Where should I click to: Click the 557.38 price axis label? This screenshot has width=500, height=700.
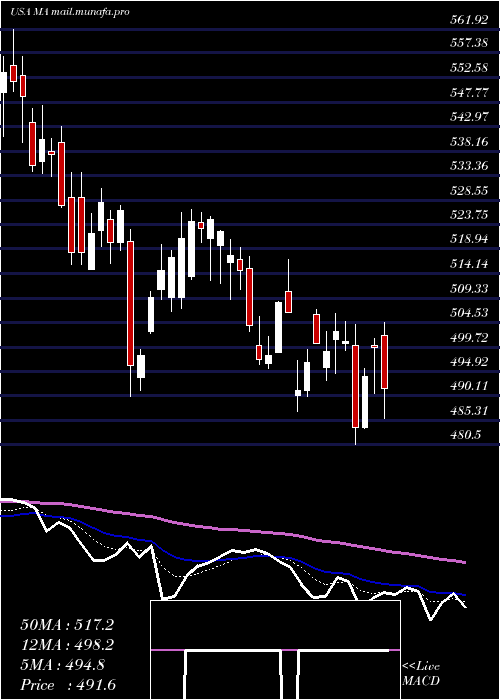pyautogui.click(x=468, y=43)
